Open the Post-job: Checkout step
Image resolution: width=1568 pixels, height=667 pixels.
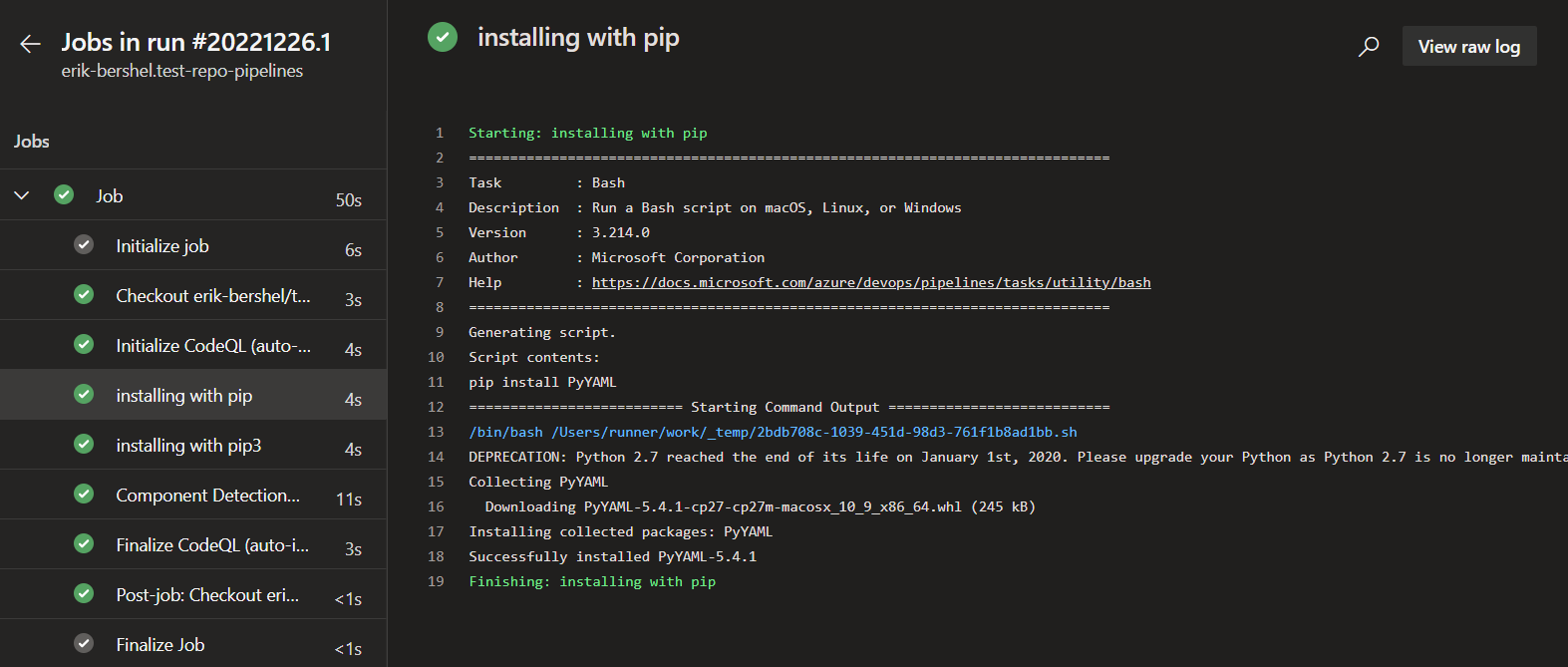click(x=193, y=594)
